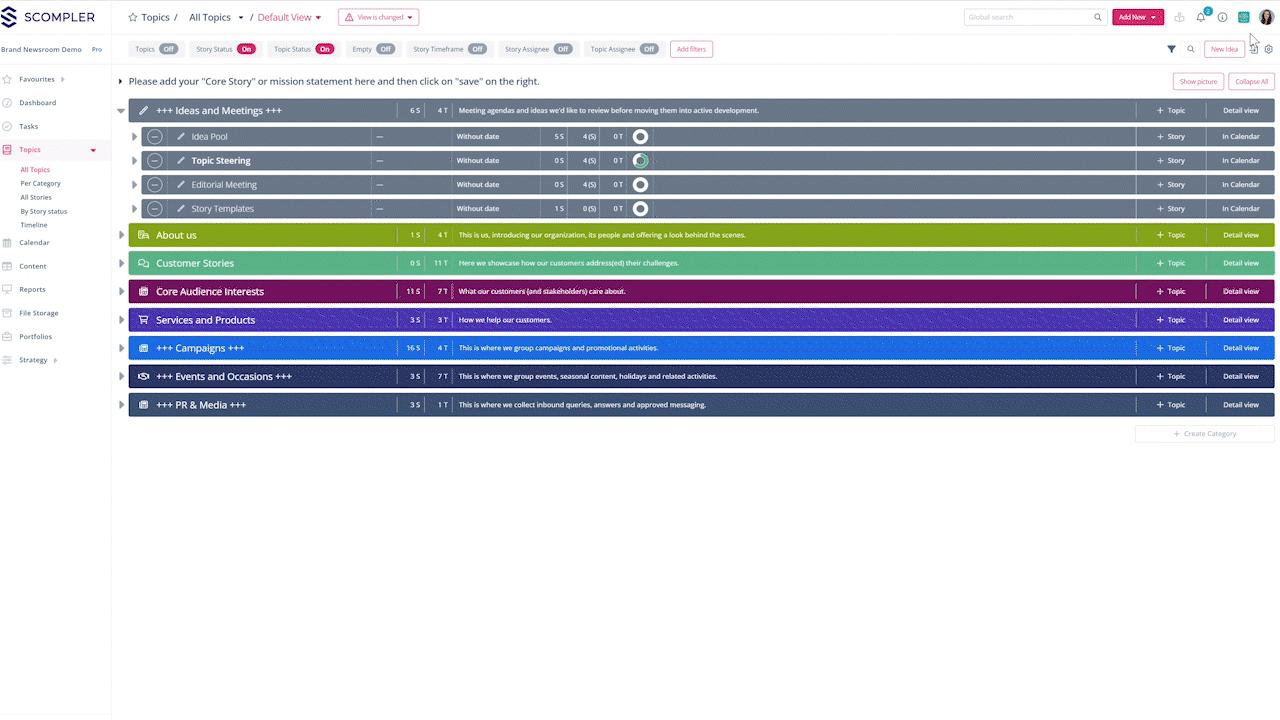Click the New Idea button
Screen dimensions: 1280x720
[1224, 49]
